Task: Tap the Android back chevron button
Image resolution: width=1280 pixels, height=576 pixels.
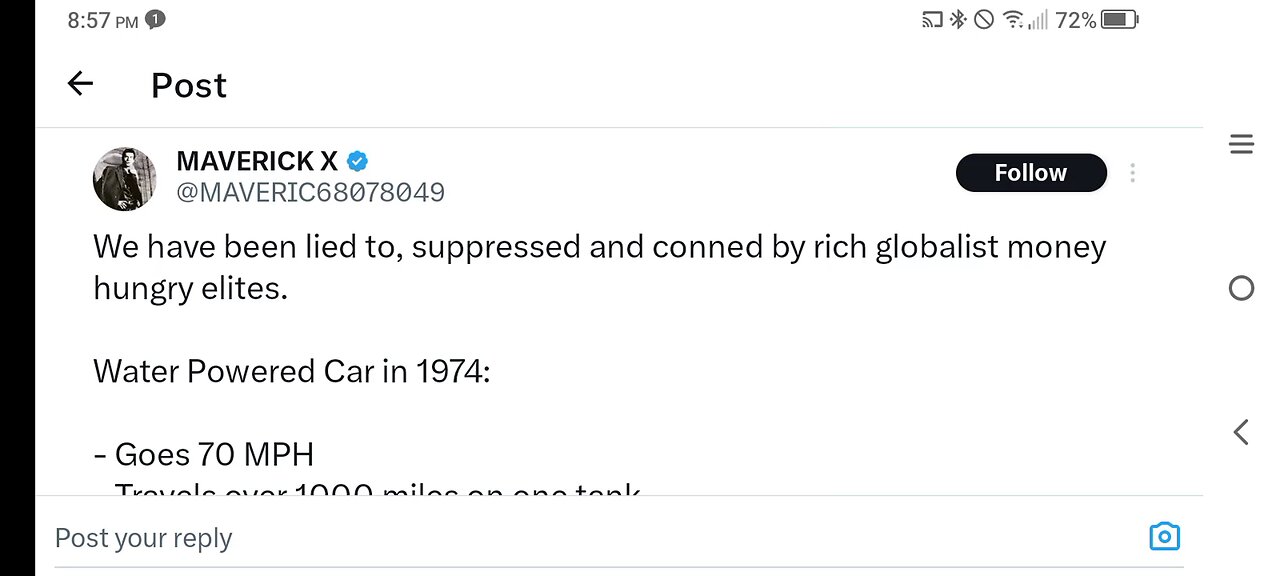Action: pos(1241,432)
